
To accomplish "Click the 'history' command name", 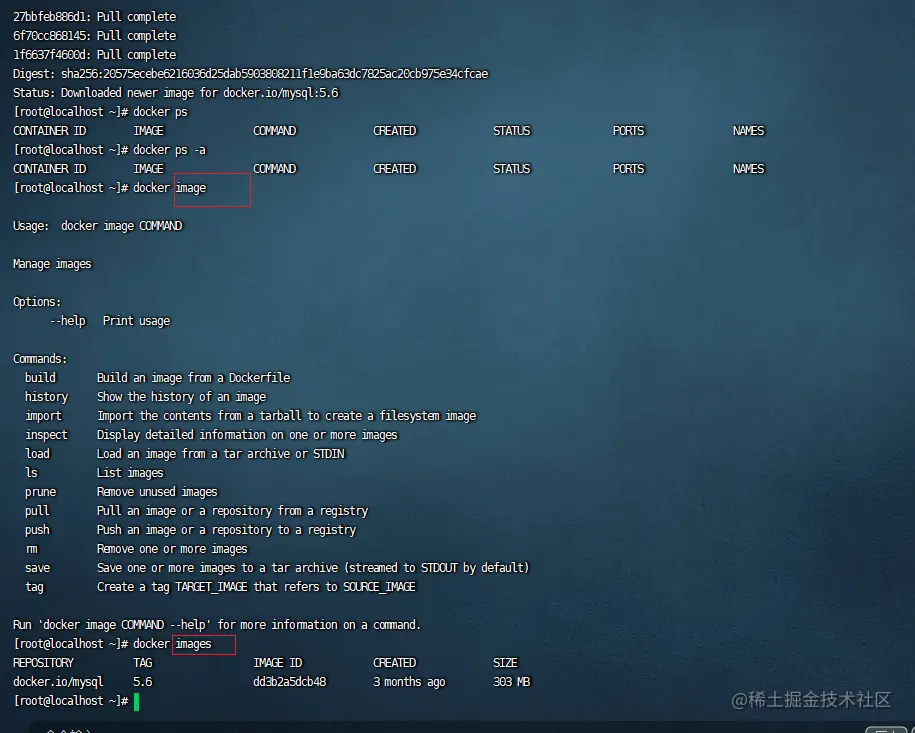I will pyautogui.click(x=46, y=397).
